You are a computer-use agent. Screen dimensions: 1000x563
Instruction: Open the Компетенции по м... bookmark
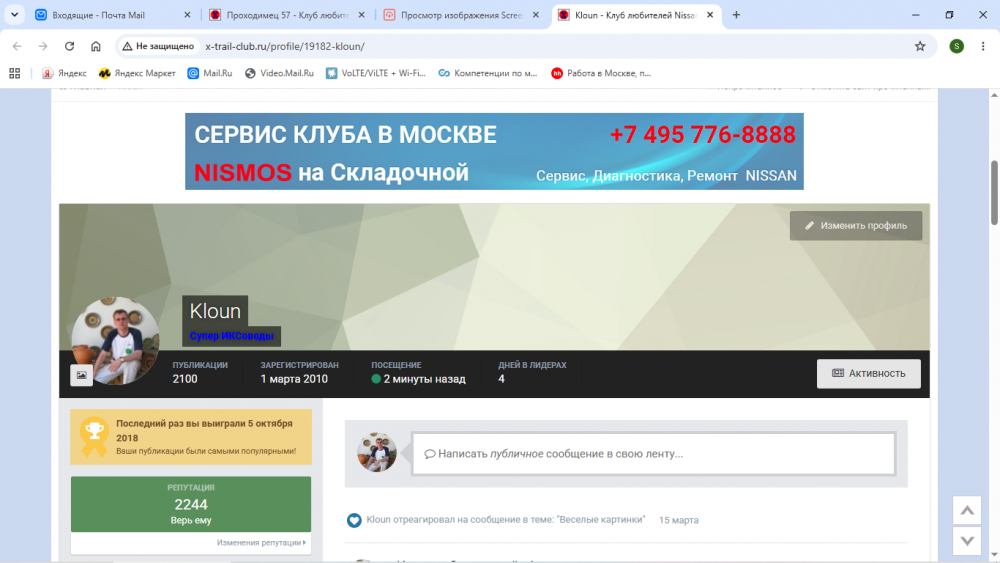pyautogui.click(x=488, y=73)
